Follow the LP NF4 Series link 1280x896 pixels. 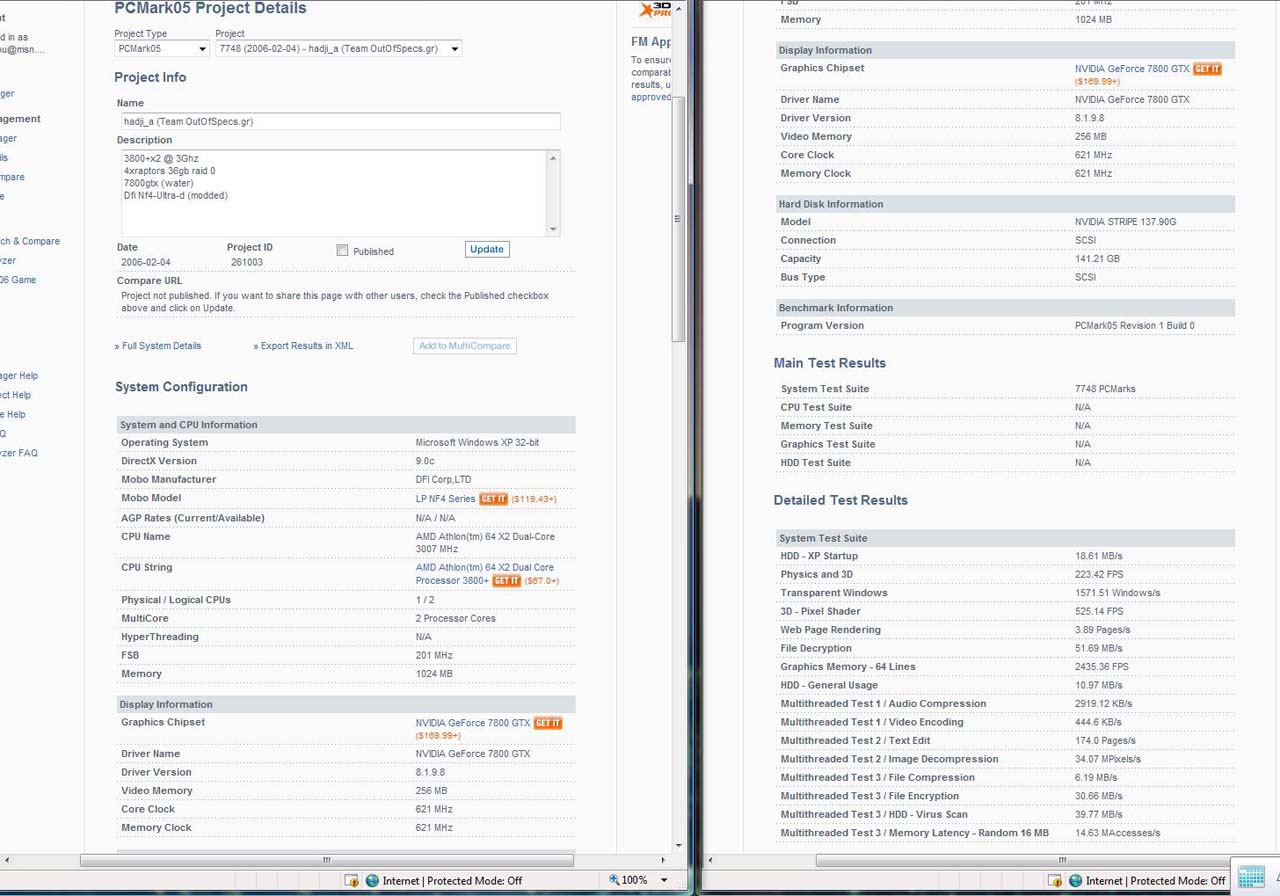(446, 499)
